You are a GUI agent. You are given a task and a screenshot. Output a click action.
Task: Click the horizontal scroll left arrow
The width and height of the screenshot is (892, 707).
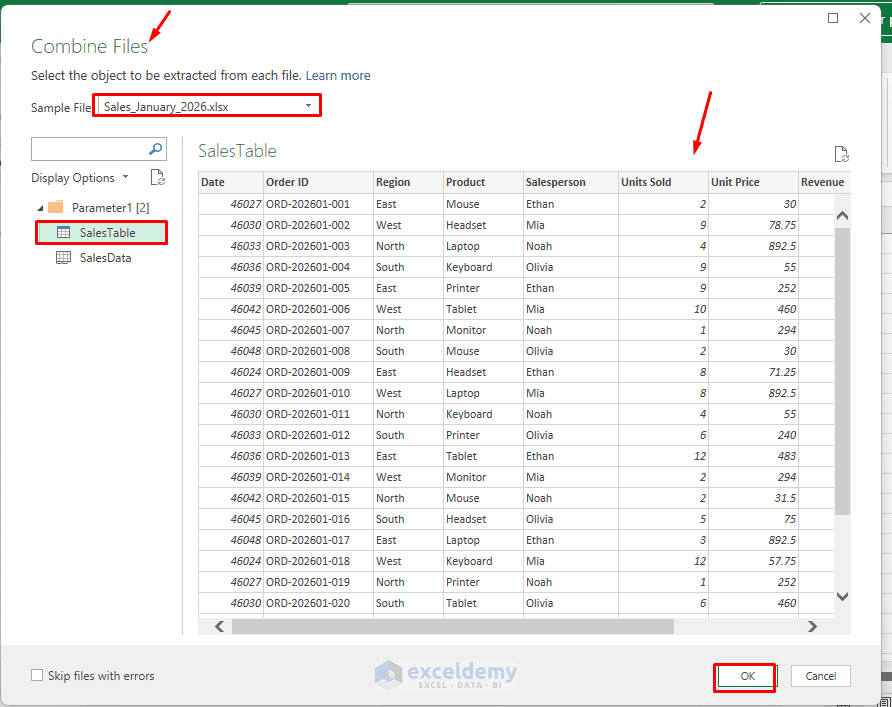click(220, 626)
